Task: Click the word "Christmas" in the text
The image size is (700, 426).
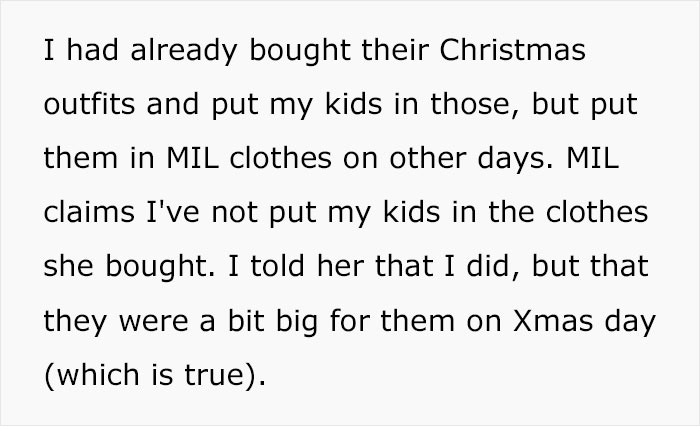Action: click(512, 49)
